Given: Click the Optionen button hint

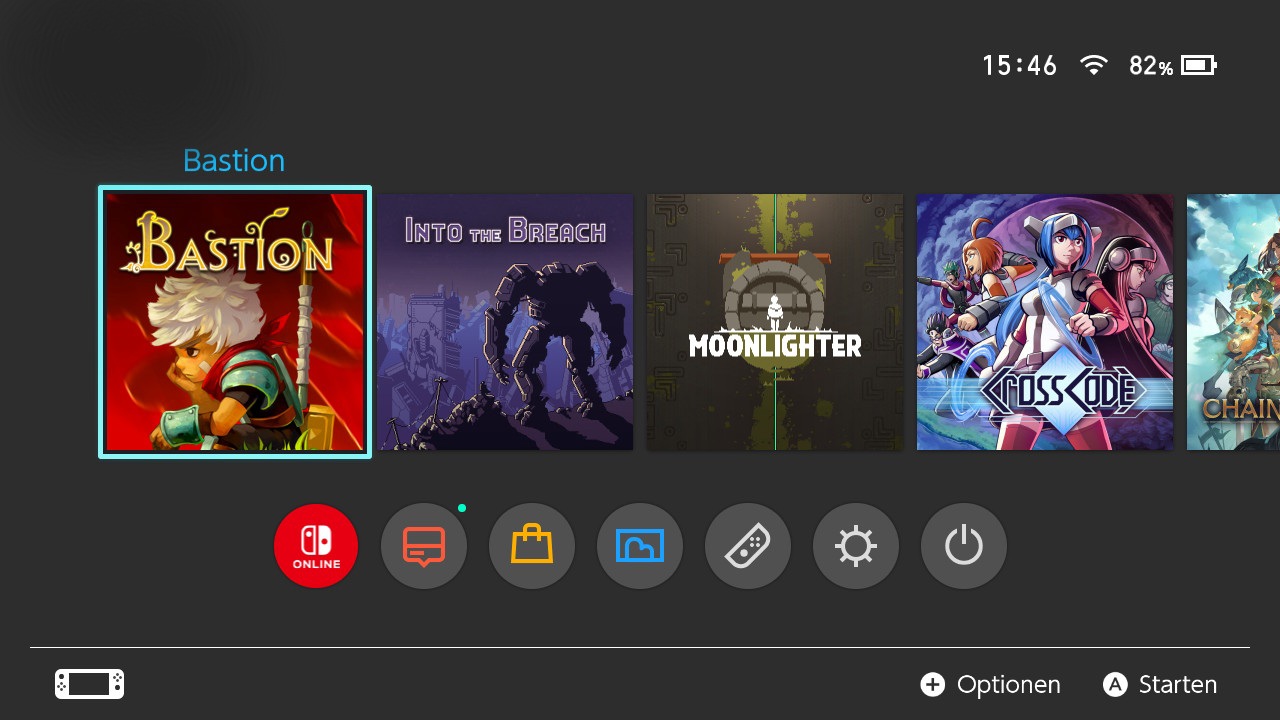Looking at the screenshot, I should point(990,685).
